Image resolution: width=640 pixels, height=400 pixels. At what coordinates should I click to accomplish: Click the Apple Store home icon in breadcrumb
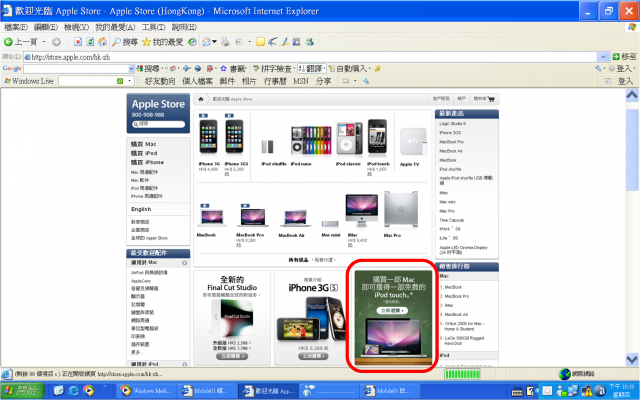200,99
